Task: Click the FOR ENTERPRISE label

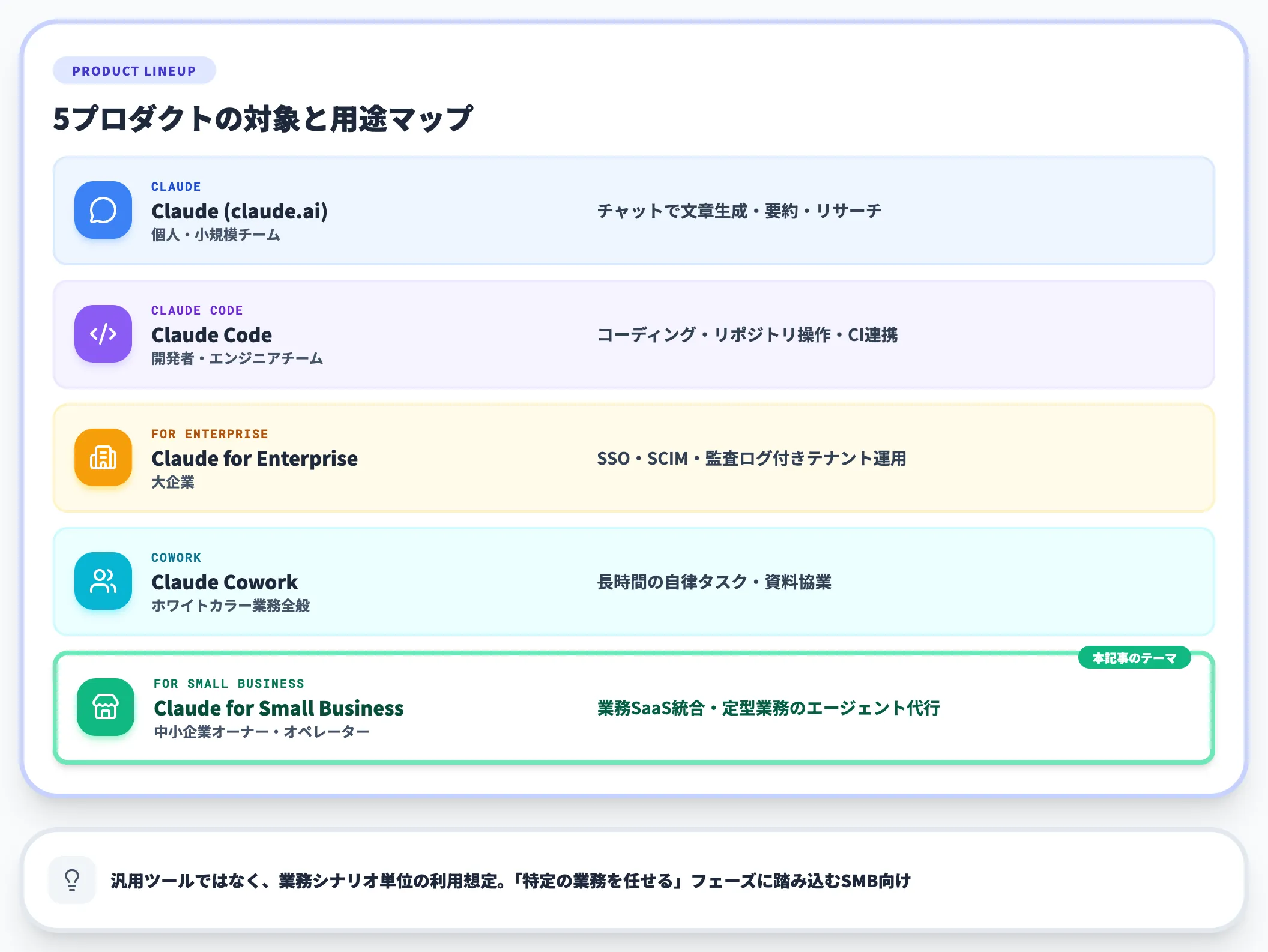Action: tap(210, 434)
